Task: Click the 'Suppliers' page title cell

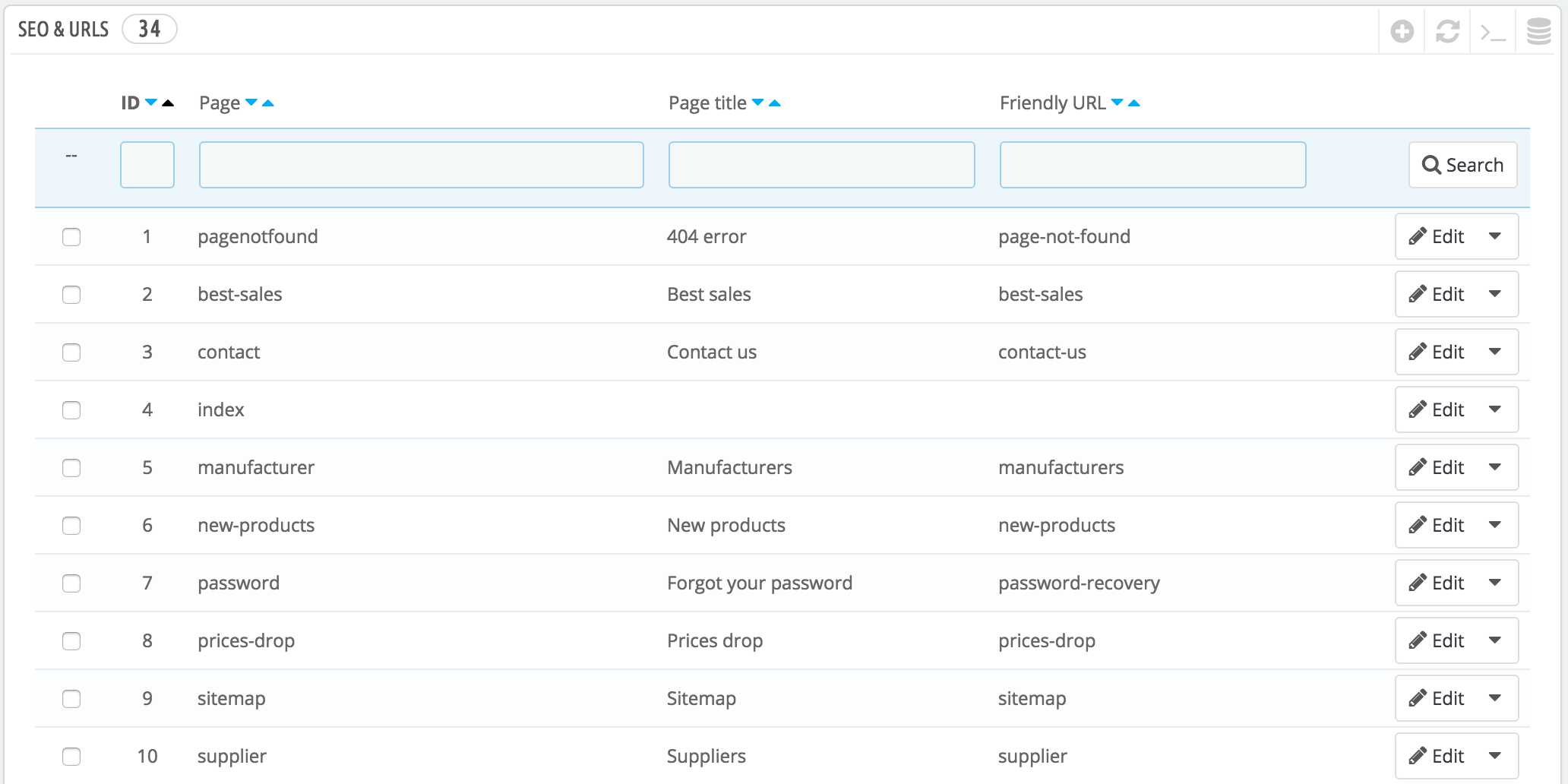Action: click(x=707, y=757)
